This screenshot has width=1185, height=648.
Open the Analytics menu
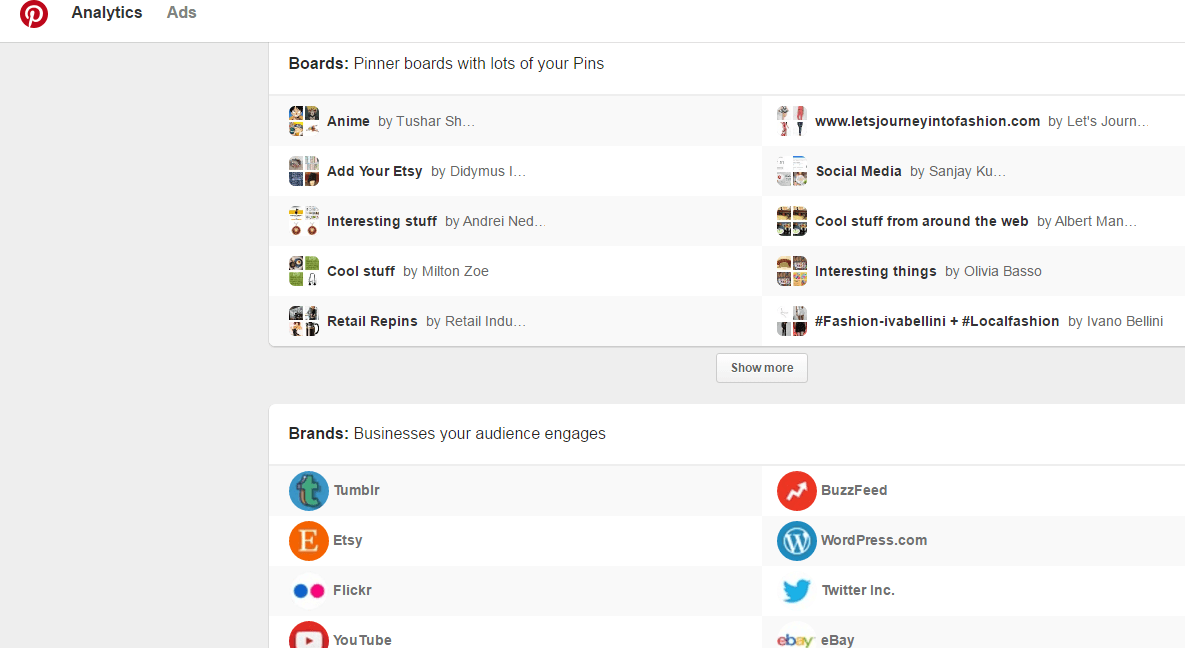coord(107,13)
